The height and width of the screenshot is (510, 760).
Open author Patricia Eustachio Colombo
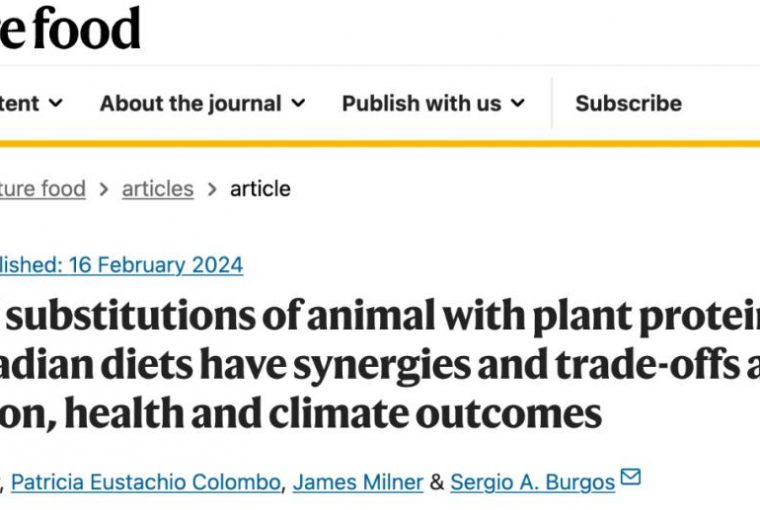point(145,482)
